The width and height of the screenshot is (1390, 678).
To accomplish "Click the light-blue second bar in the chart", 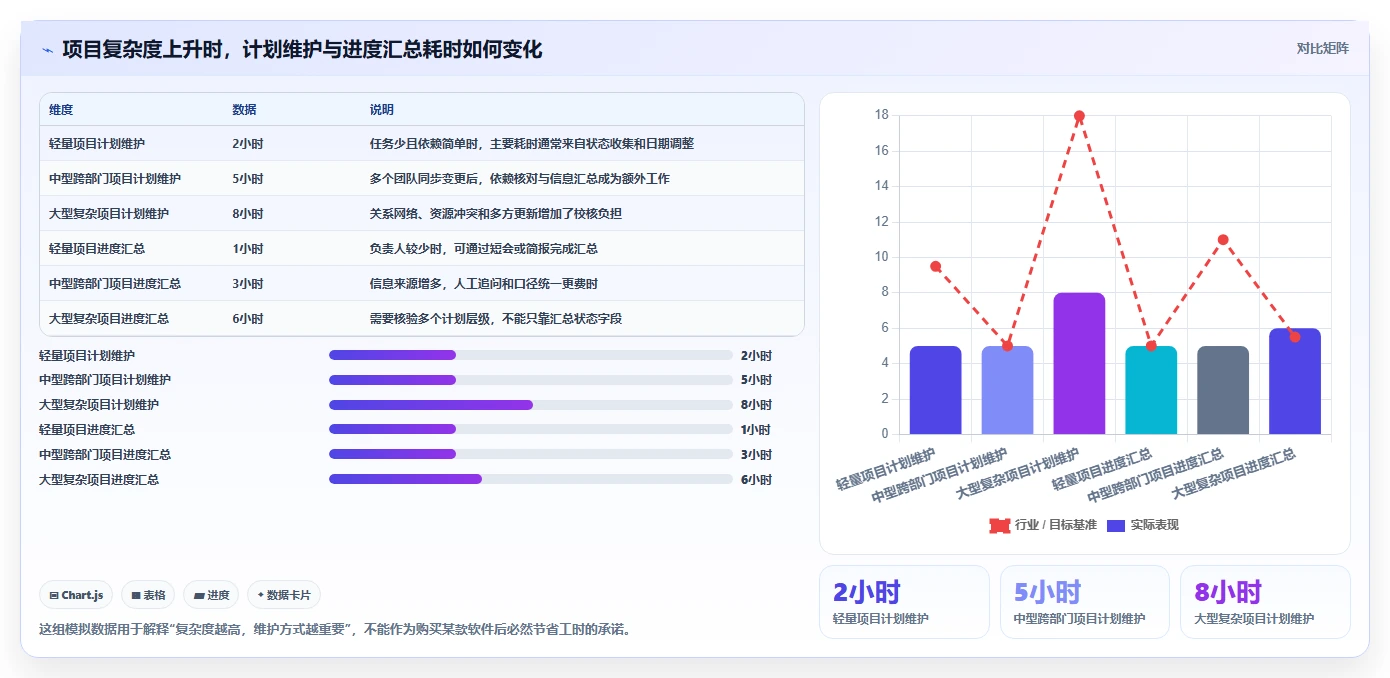I will coord(1007,390).
